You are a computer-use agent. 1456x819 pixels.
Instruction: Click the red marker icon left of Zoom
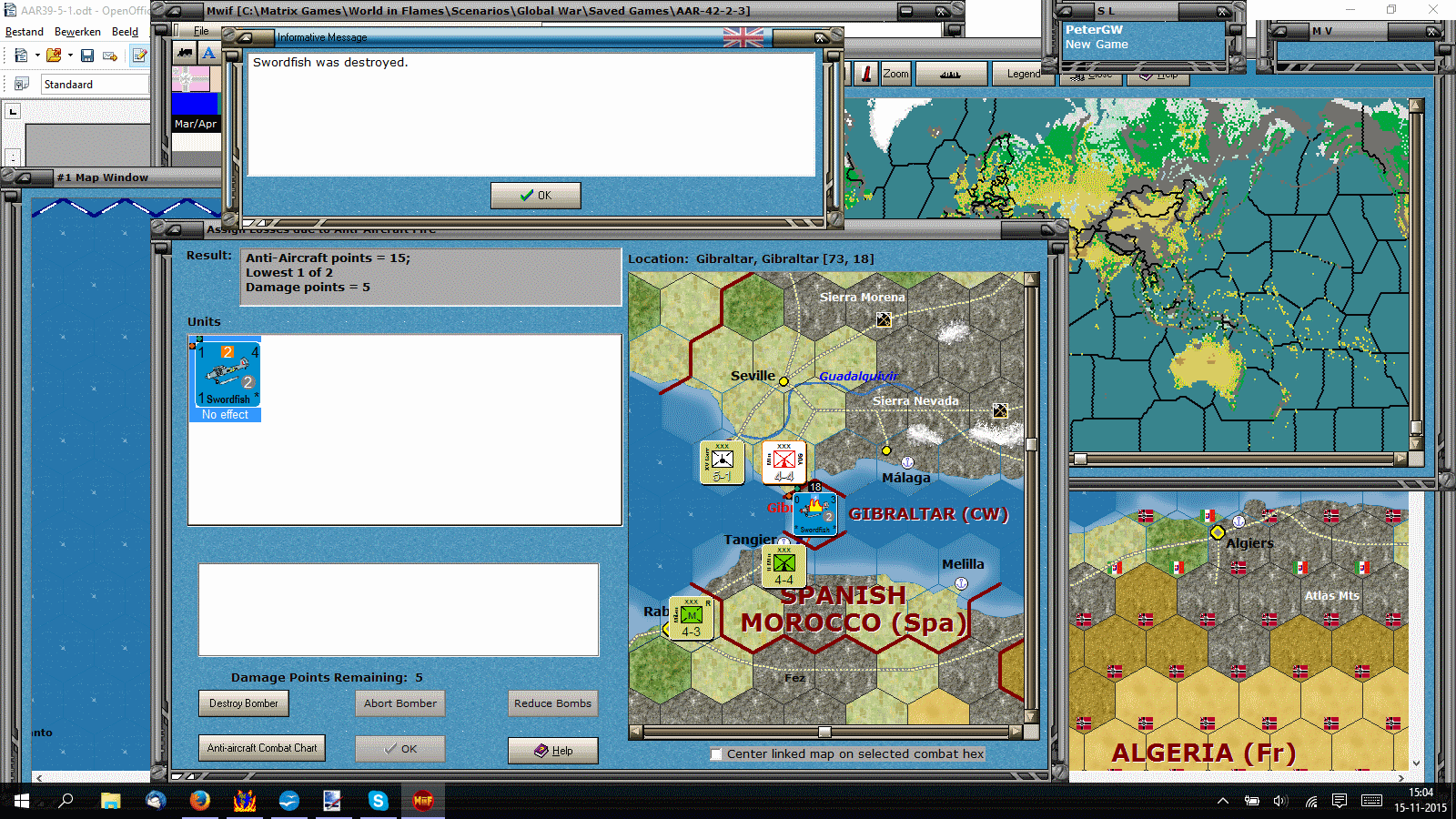pos(865,74)
